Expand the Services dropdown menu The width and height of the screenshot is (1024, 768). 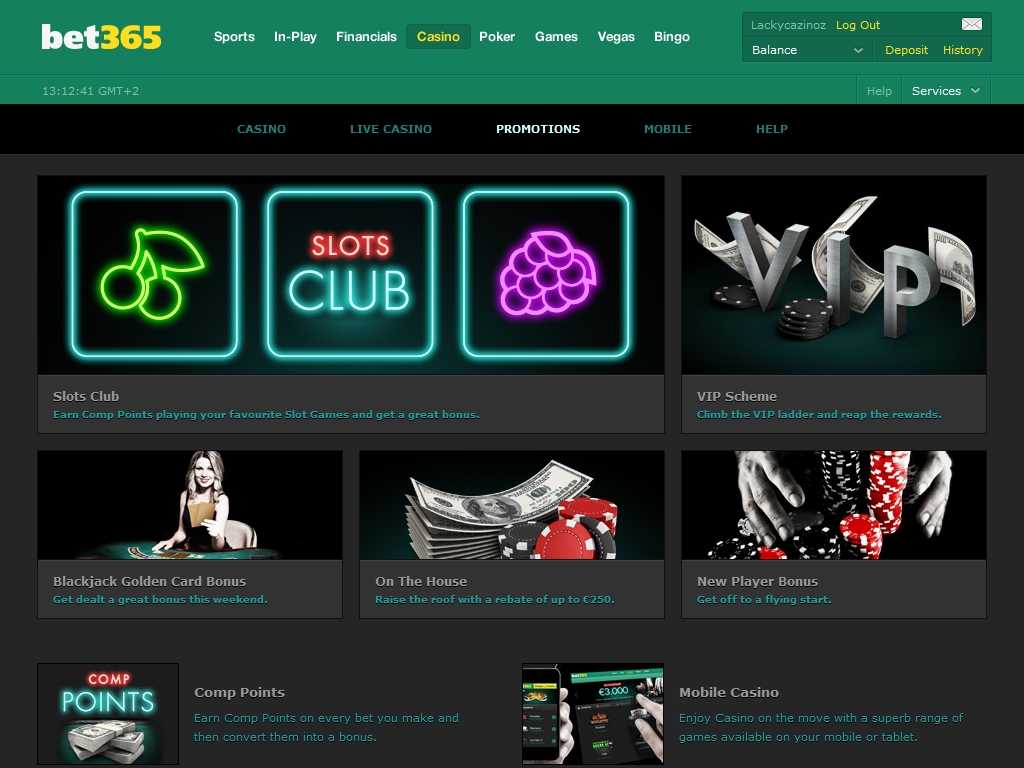(946, 91)
